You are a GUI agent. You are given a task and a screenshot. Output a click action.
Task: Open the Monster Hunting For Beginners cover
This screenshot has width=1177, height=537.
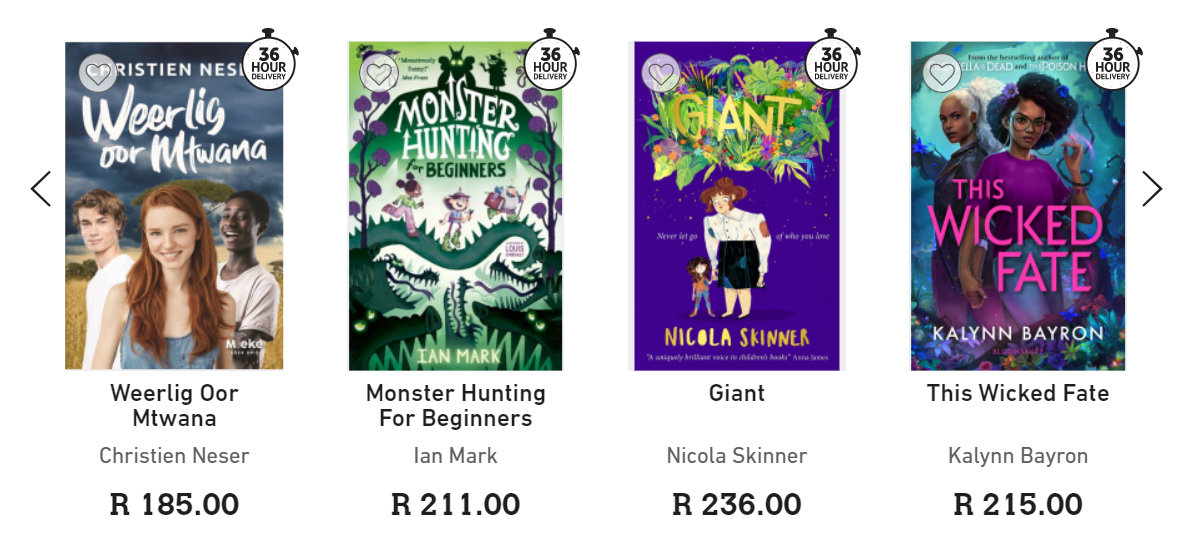455,230
